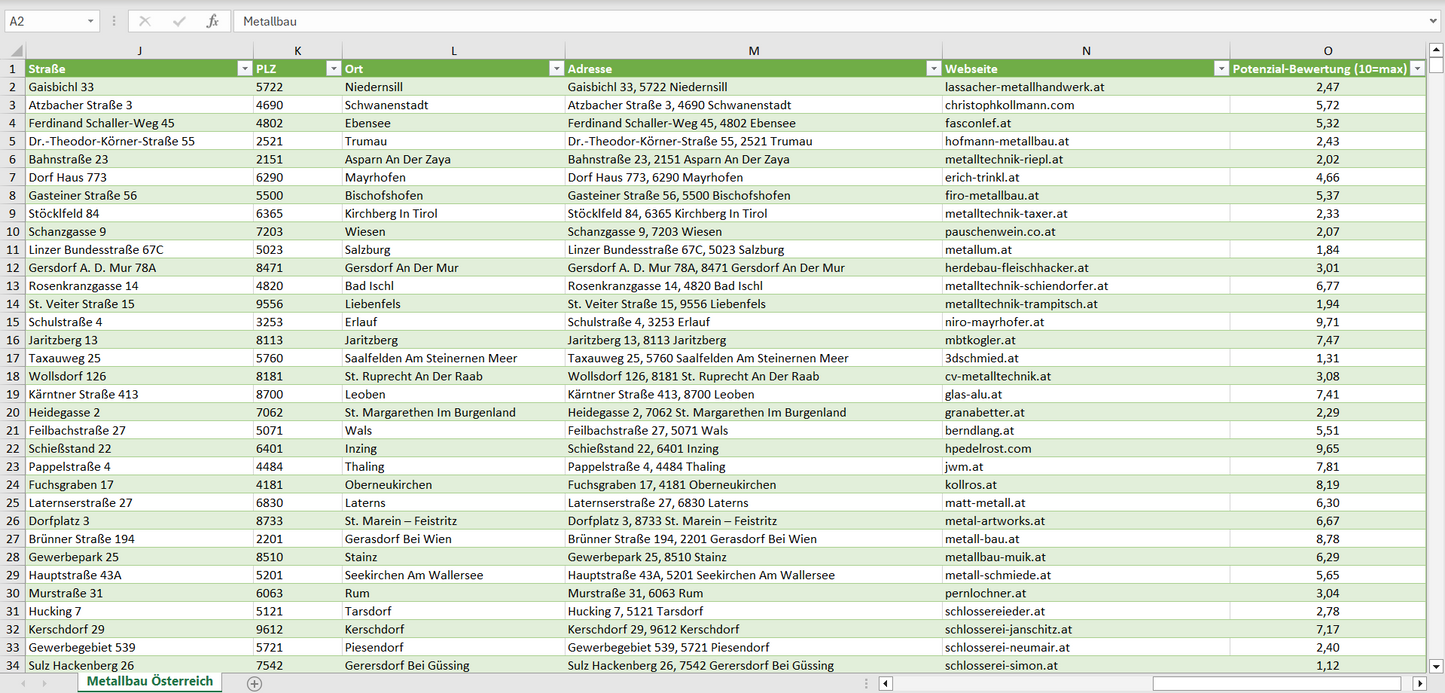
Task: Click the Enter checkmark icon in formula bar
Action: (179, 21)
